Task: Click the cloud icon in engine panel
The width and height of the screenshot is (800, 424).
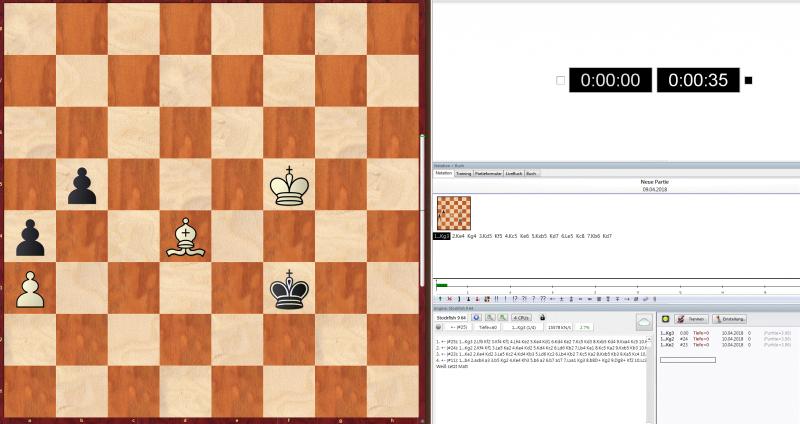Action: (x=644, y=322)
